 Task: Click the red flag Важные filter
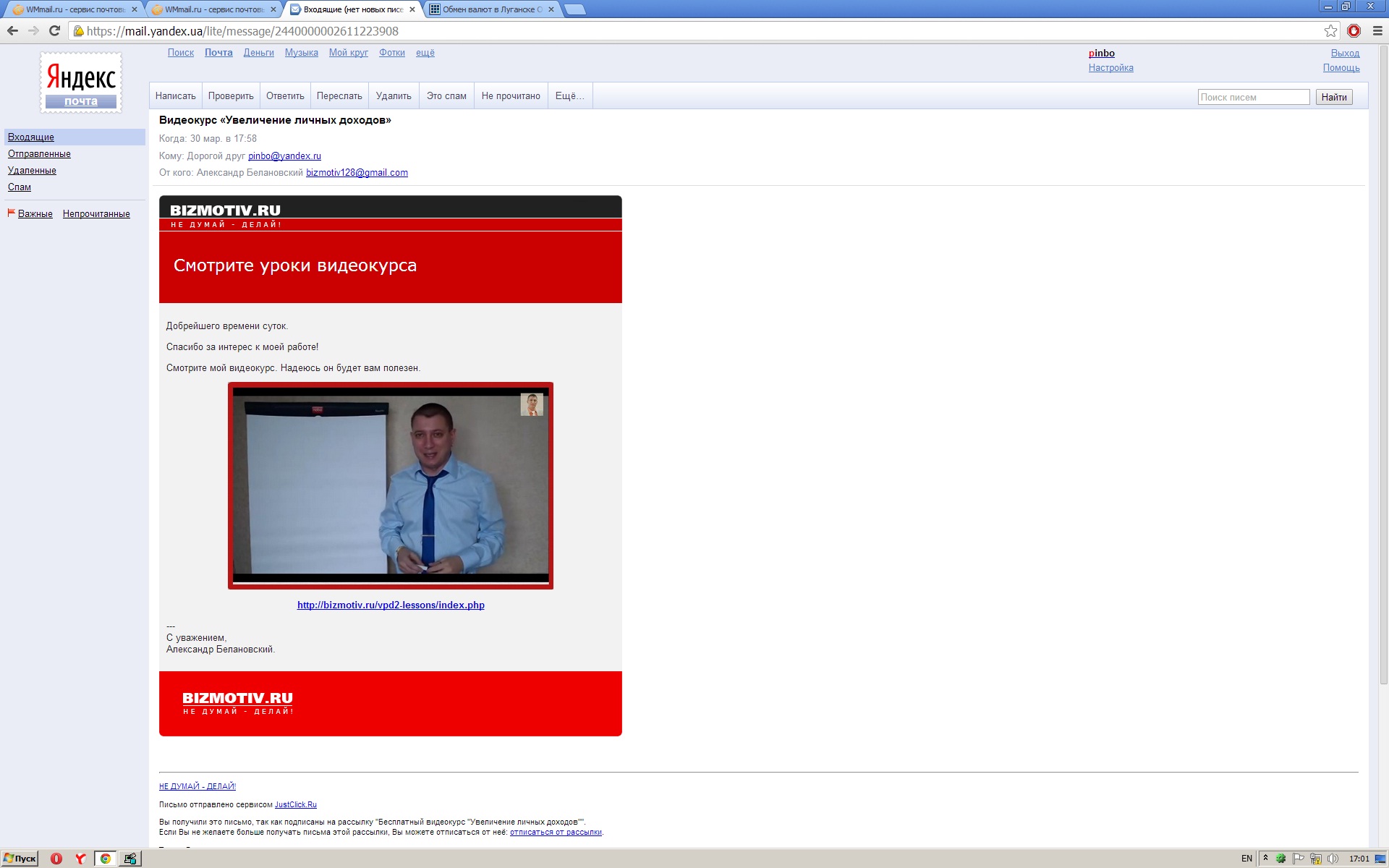point(35,214)
